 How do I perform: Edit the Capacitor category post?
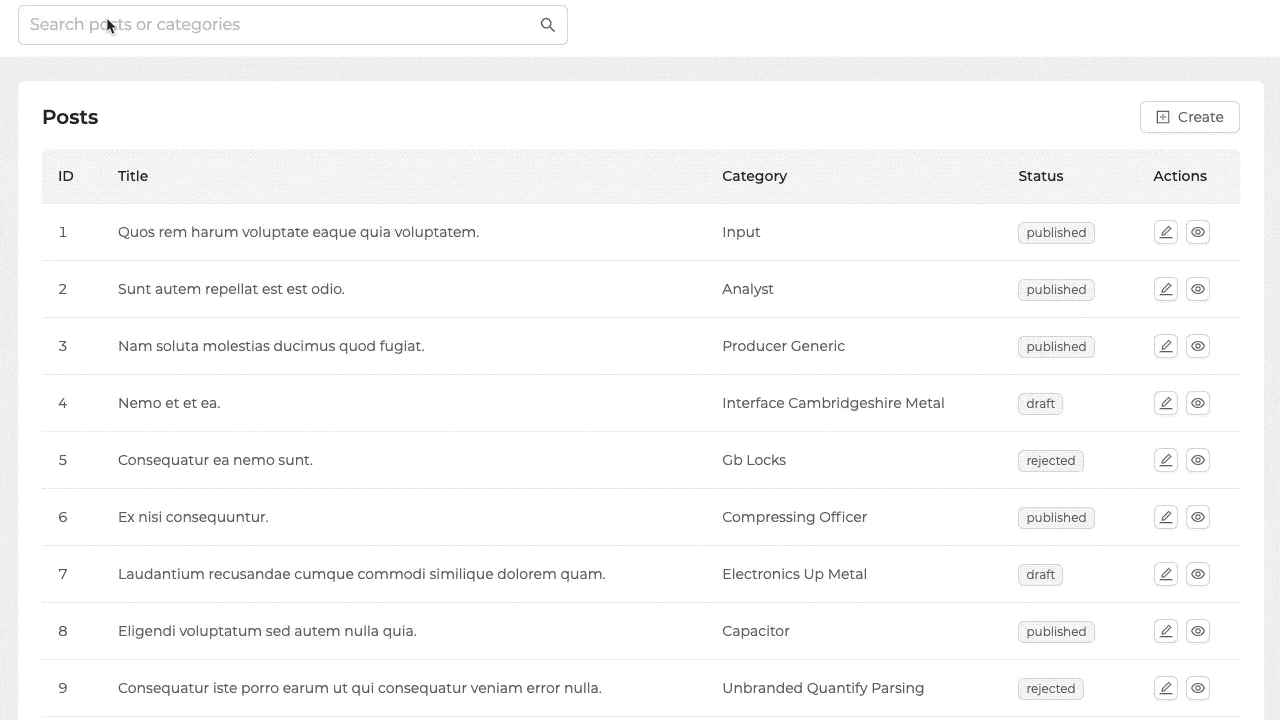[x=1165, y=631]
